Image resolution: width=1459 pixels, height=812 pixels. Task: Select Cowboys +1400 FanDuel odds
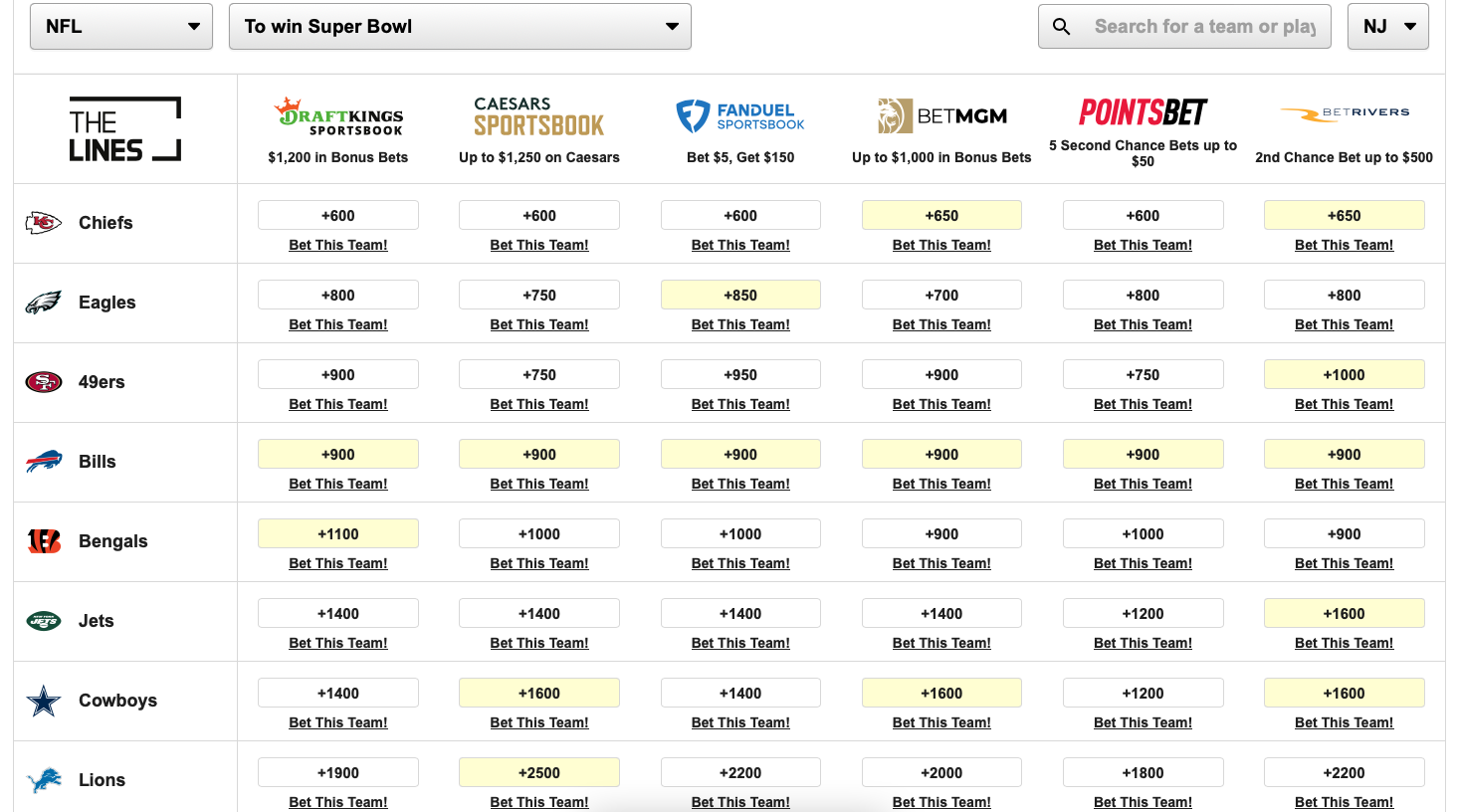click(x=740, y=693)
